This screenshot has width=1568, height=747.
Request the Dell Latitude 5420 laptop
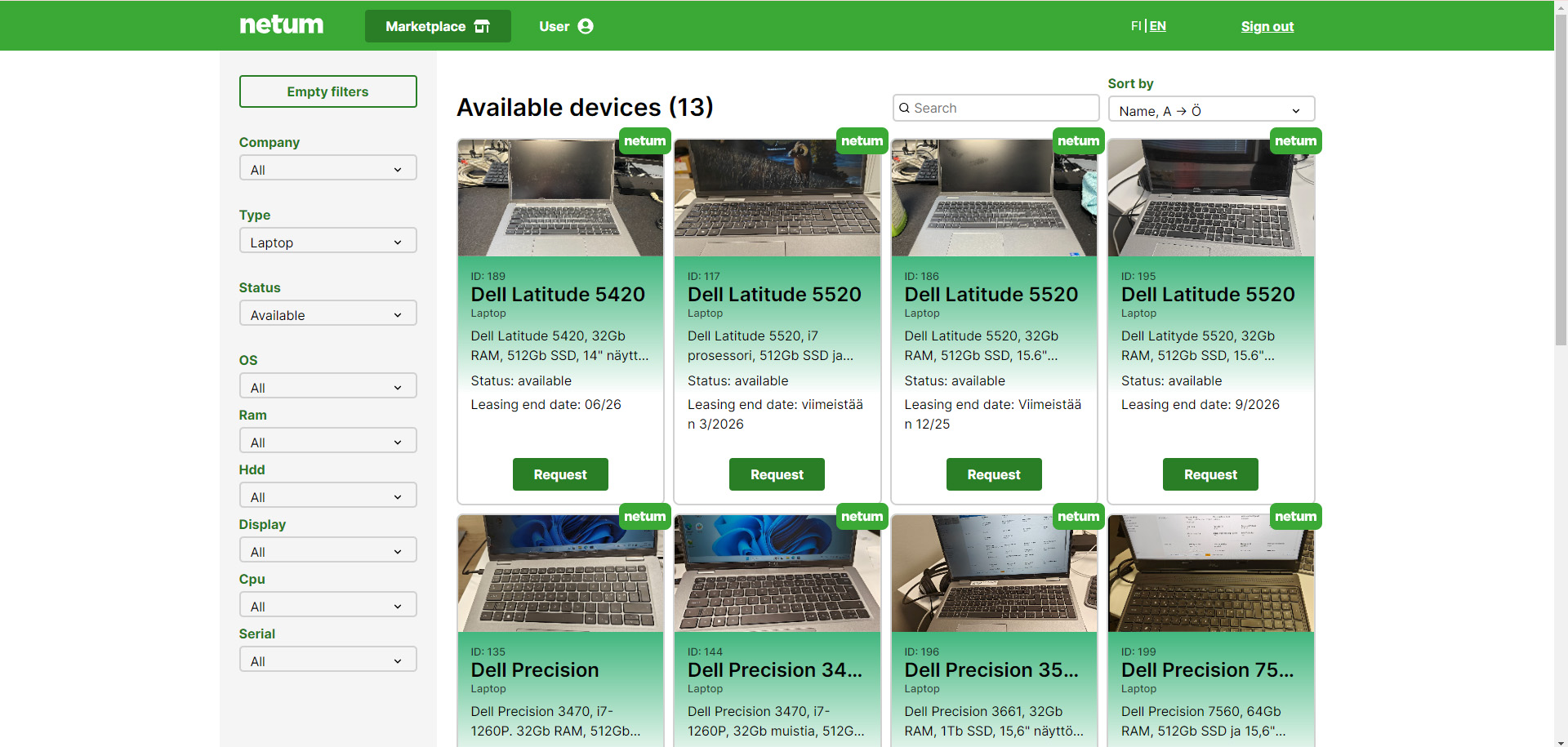[560, 474]
